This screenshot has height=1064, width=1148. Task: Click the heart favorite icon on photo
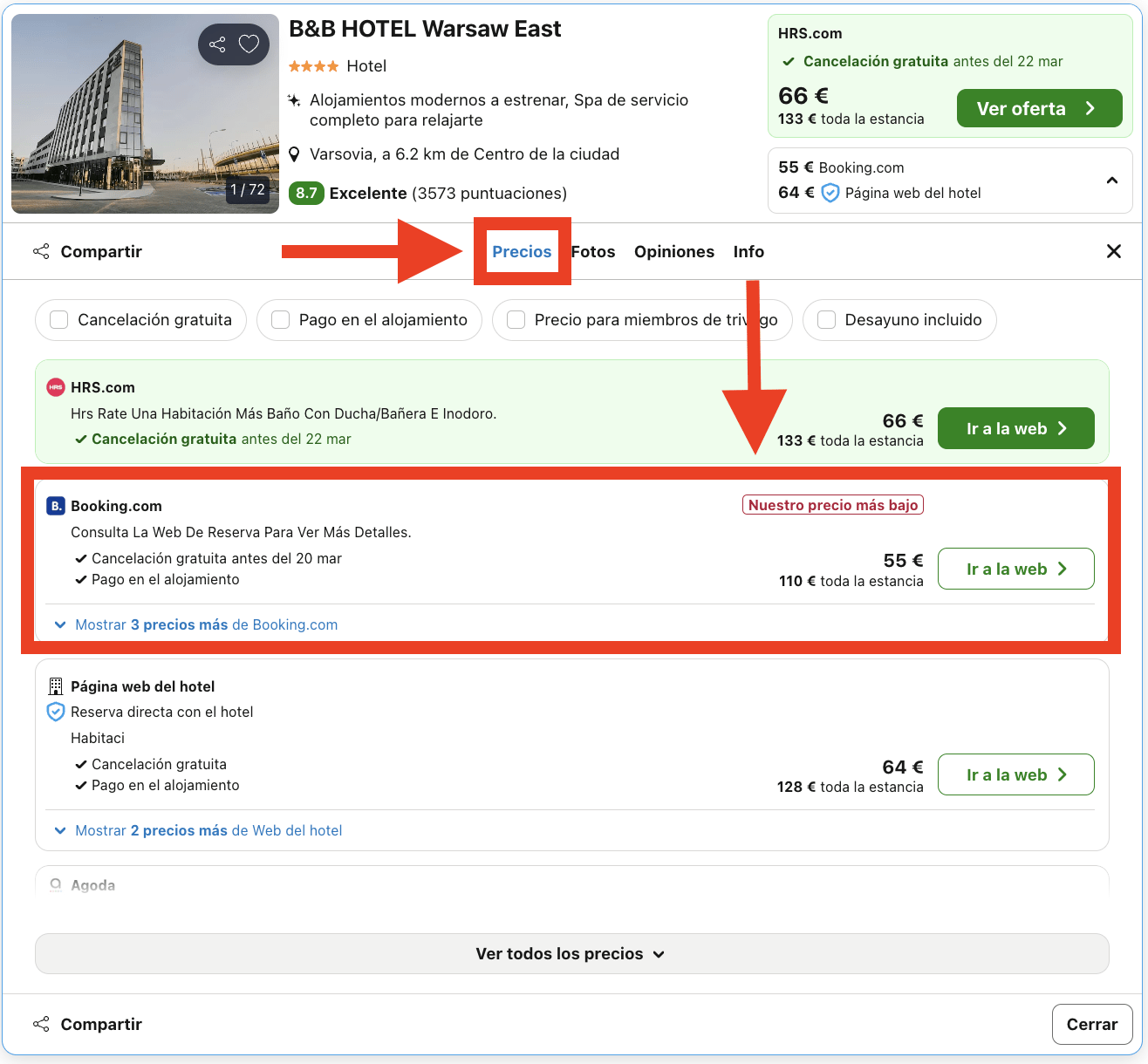249,44
